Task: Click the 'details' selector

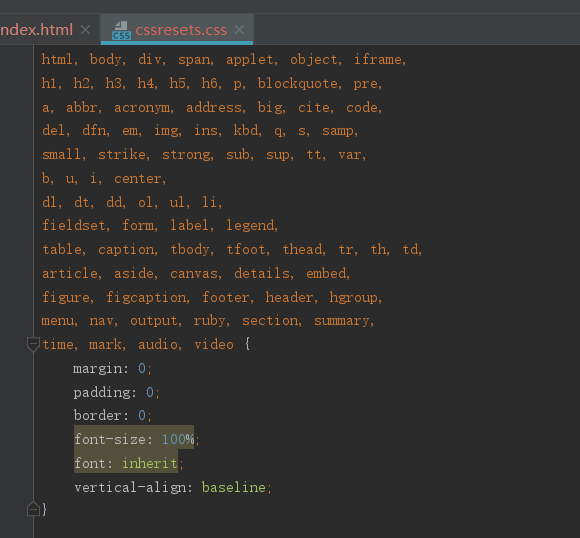Action: tap(262, 274)
